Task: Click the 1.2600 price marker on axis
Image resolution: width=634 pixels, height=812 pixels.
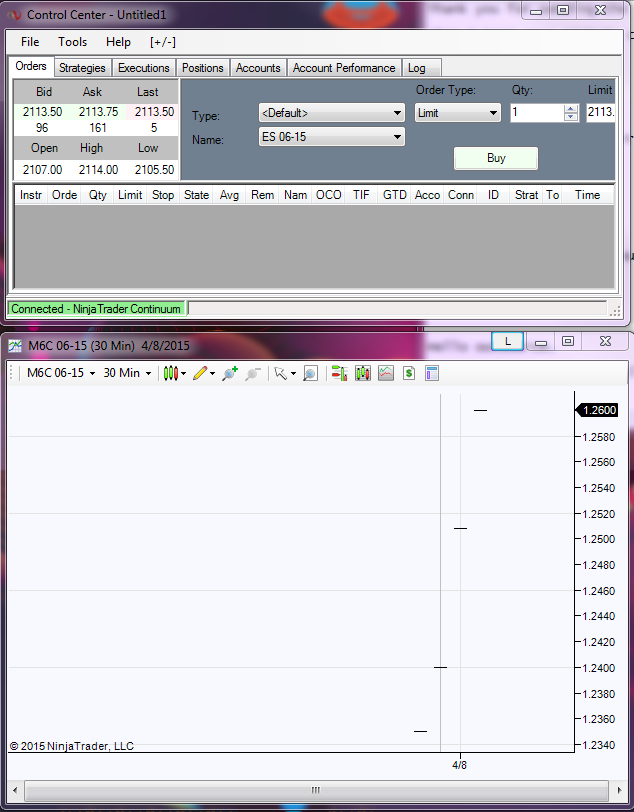Action: pos(597,410)
